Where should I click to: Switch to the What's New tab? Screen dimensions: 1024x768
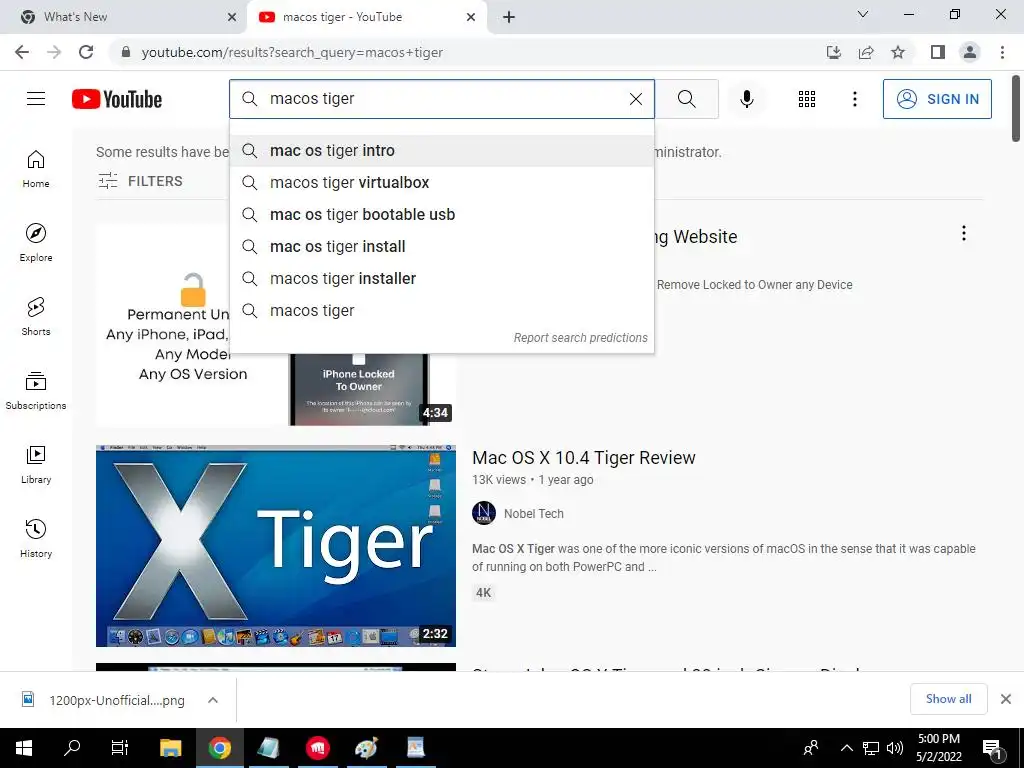click(123, 17)
